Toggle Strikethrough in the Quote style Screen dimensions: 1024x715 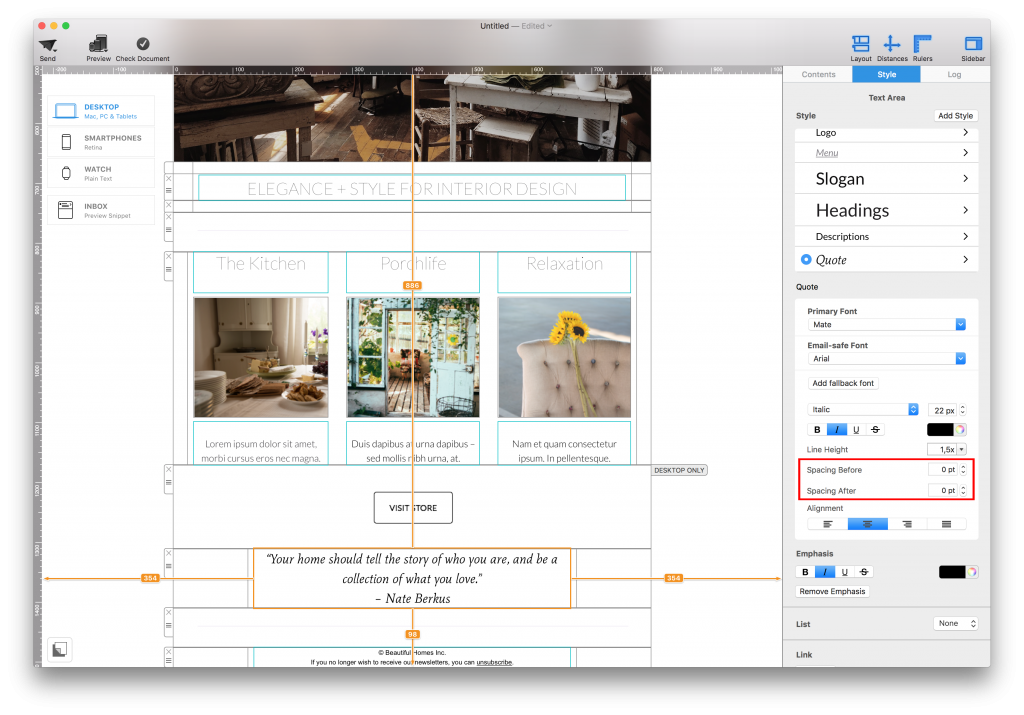click(x=875, y=430)
